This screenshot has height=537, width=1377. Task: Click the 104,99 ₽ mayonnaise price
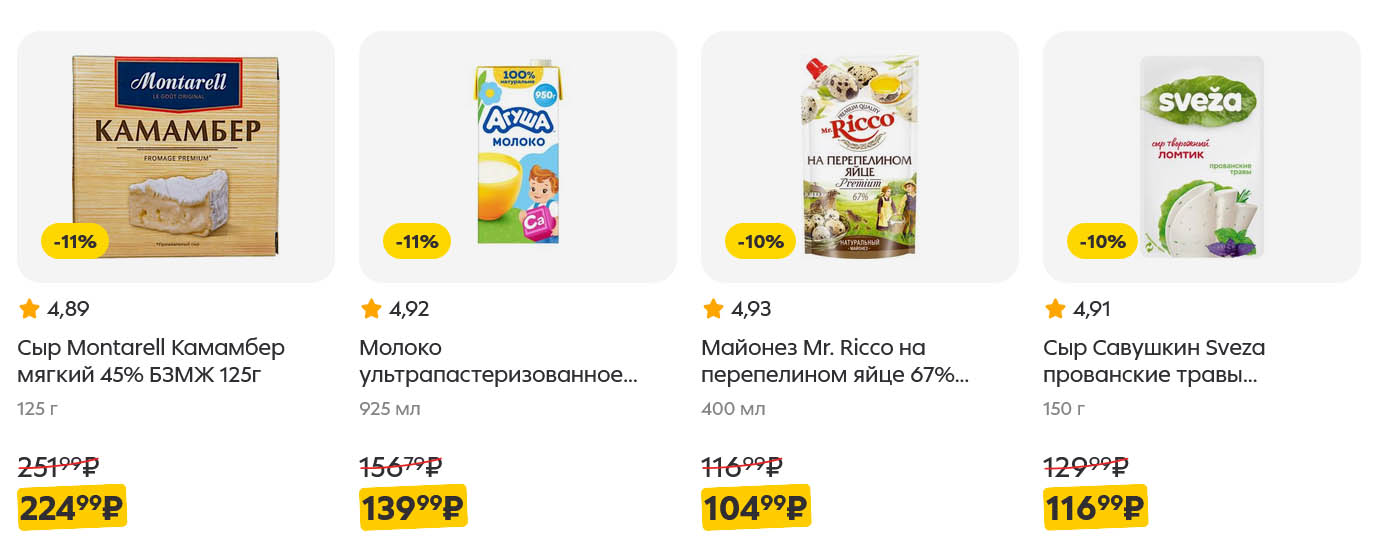tap(755, 508)
